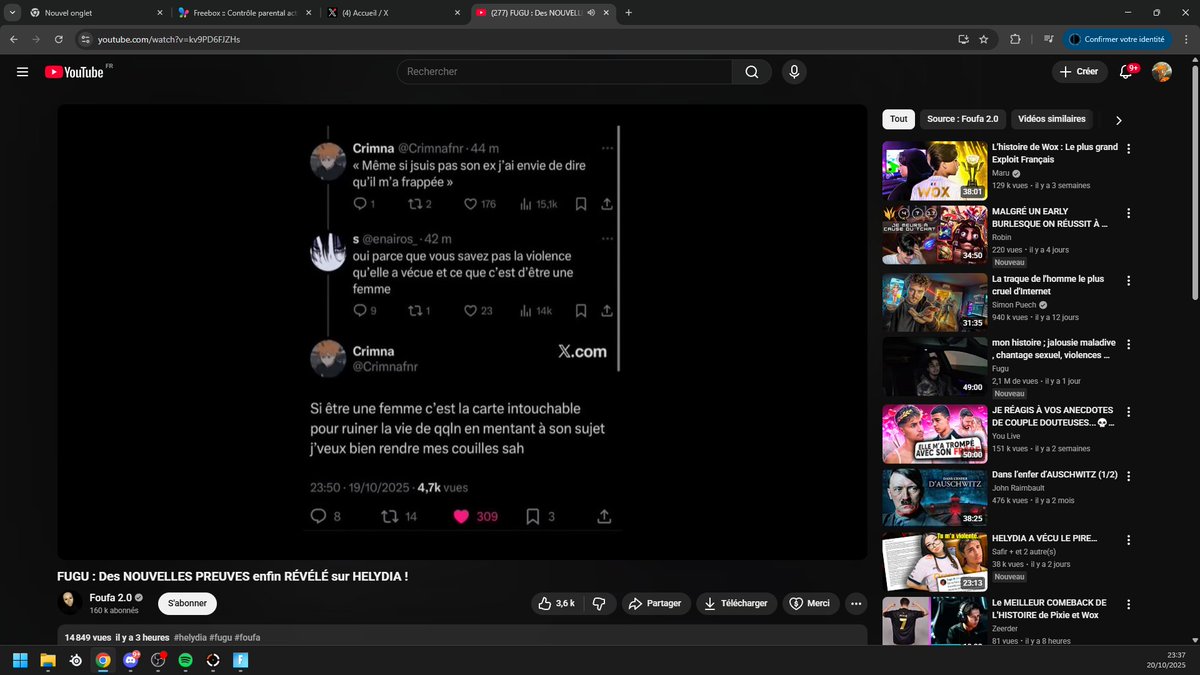The height and width of the screenshot is (675, 1200).
Task: Open the YouTube guide hamburger menu
Action: 22,72
